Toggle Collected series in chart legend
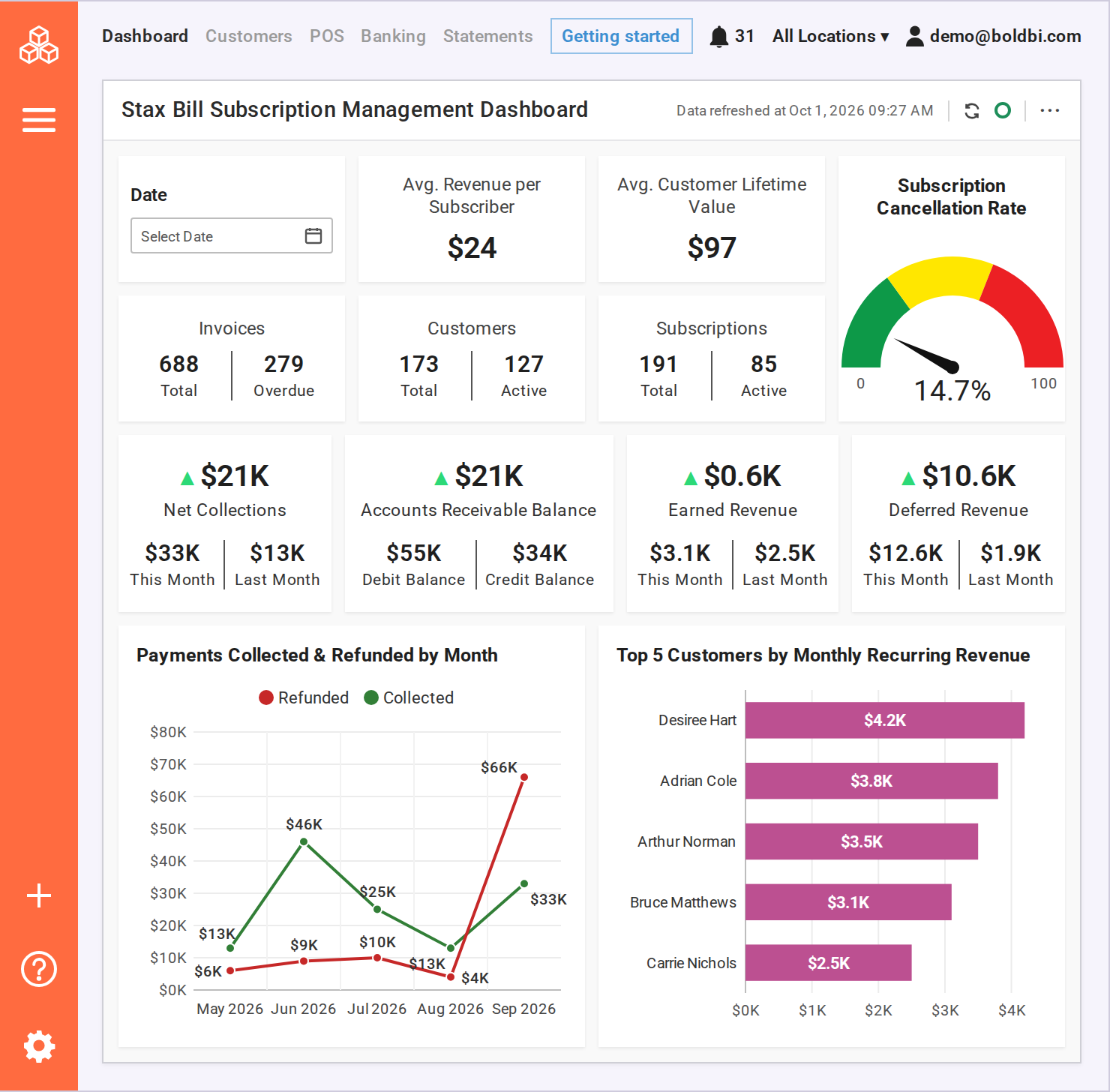 coord(409,697)
